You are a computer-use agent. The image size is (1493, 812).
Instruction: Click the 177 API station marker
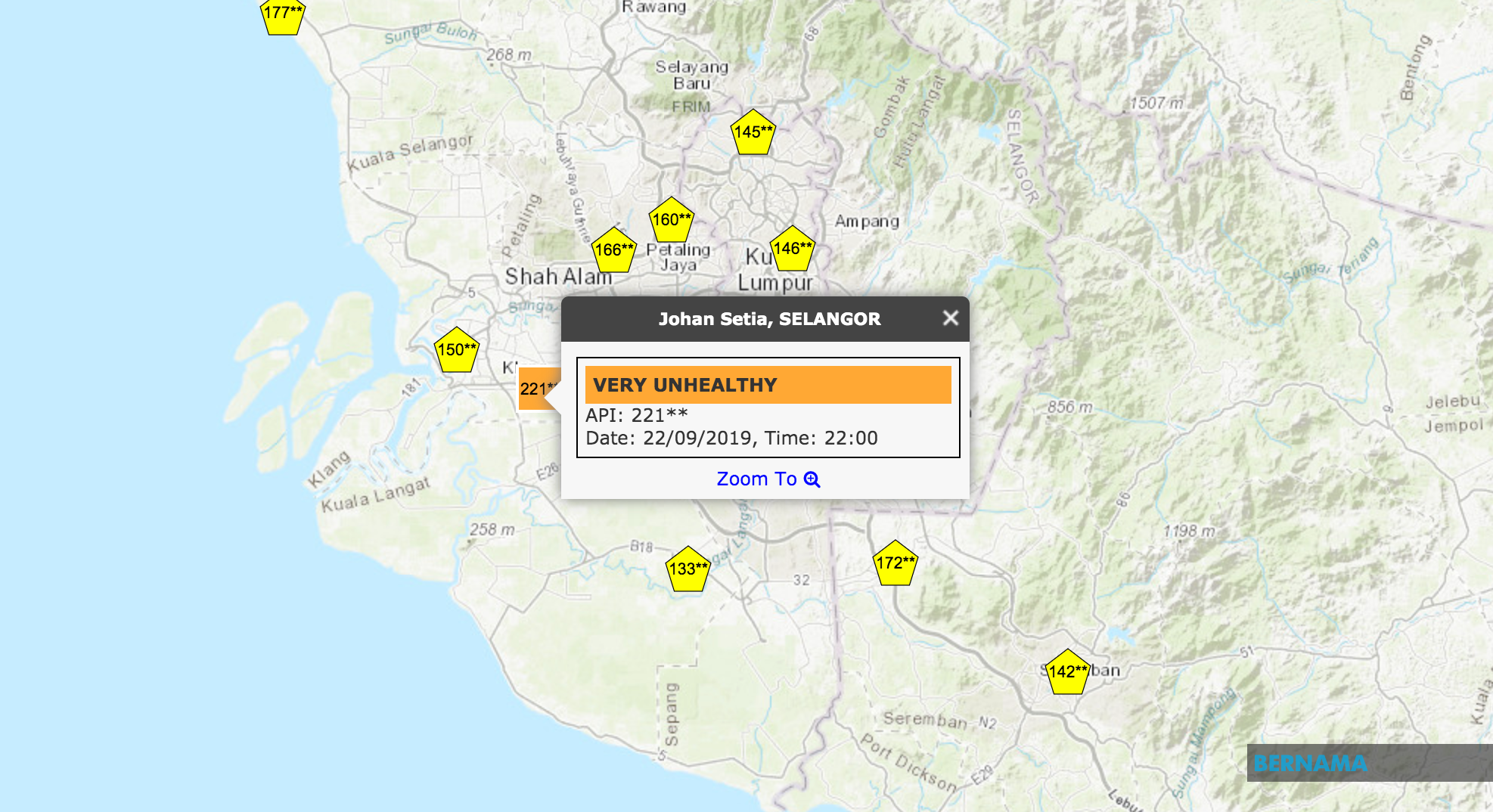(x=282, y=14)
